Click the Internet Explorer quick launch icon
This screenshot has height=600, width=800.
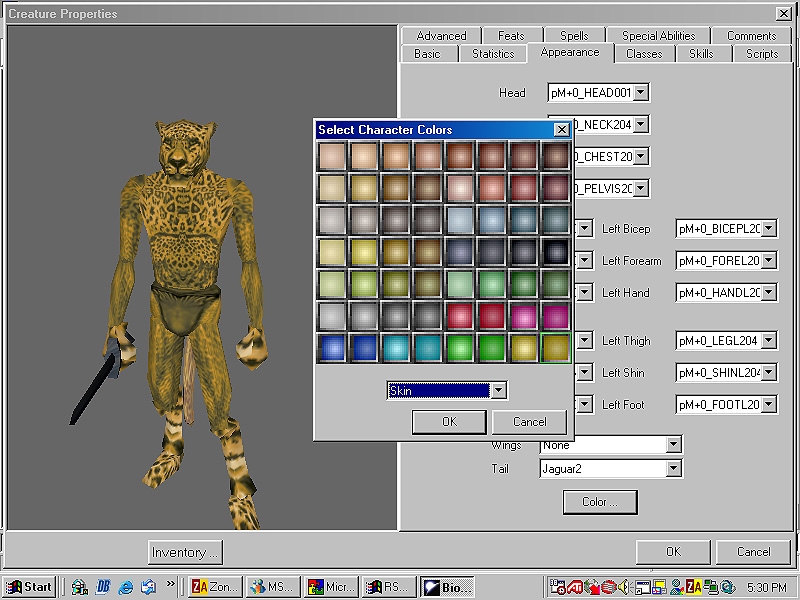click(x=126, y=587)
